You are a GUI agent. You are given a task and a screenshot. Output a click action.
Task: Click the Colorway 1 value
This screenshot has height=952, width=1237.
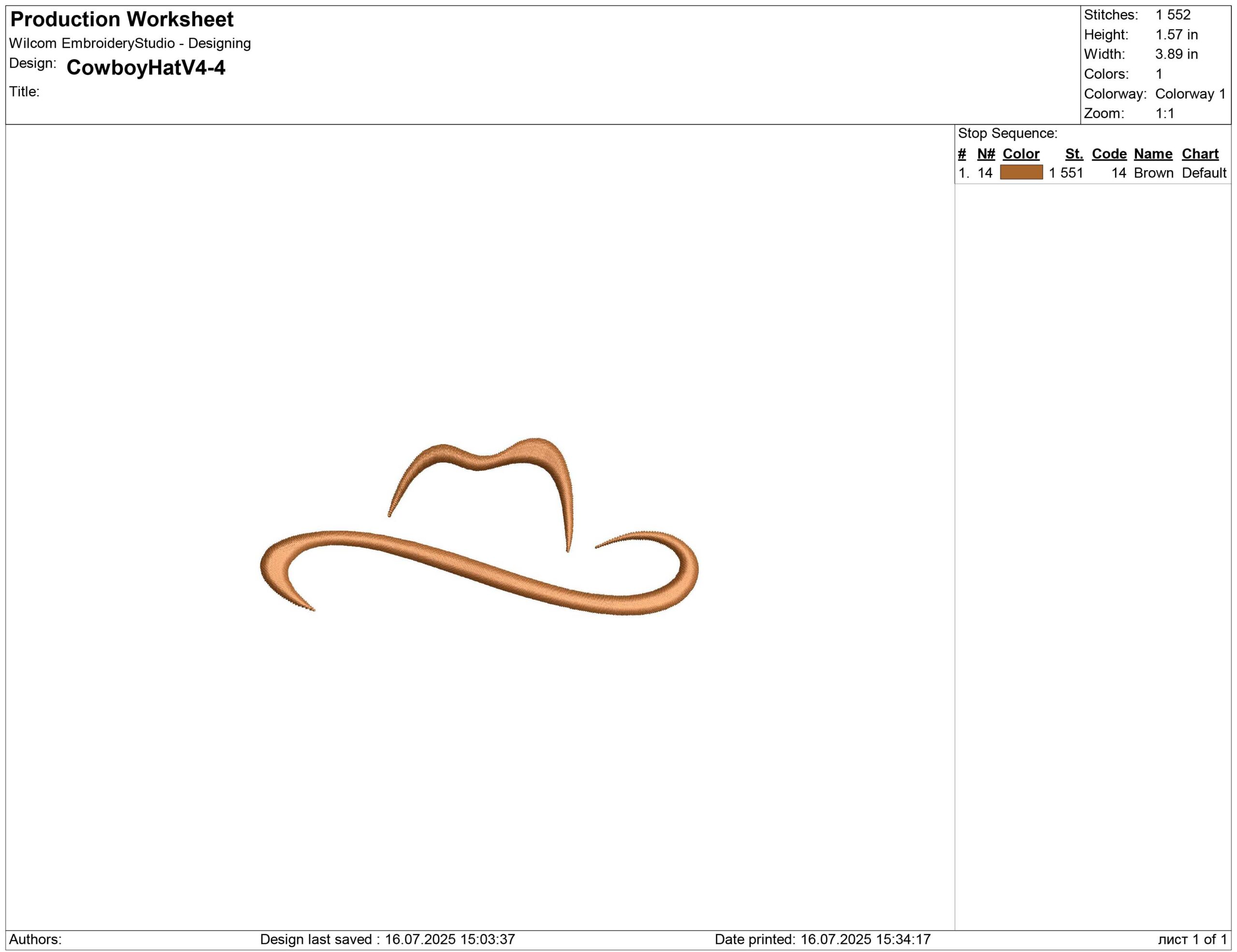[x=1190, y=94]
